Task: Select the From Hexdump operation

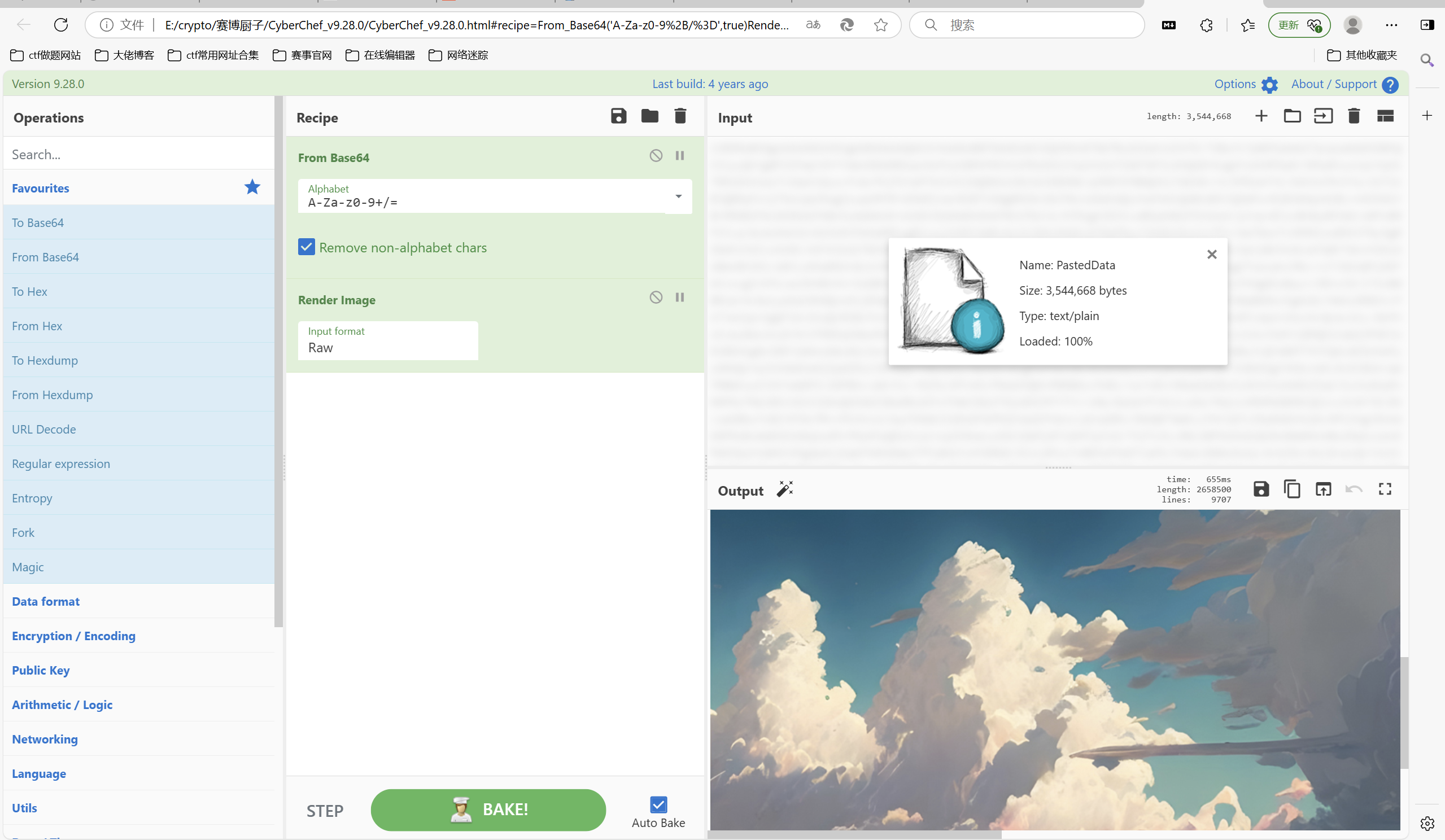Action: 138,395
